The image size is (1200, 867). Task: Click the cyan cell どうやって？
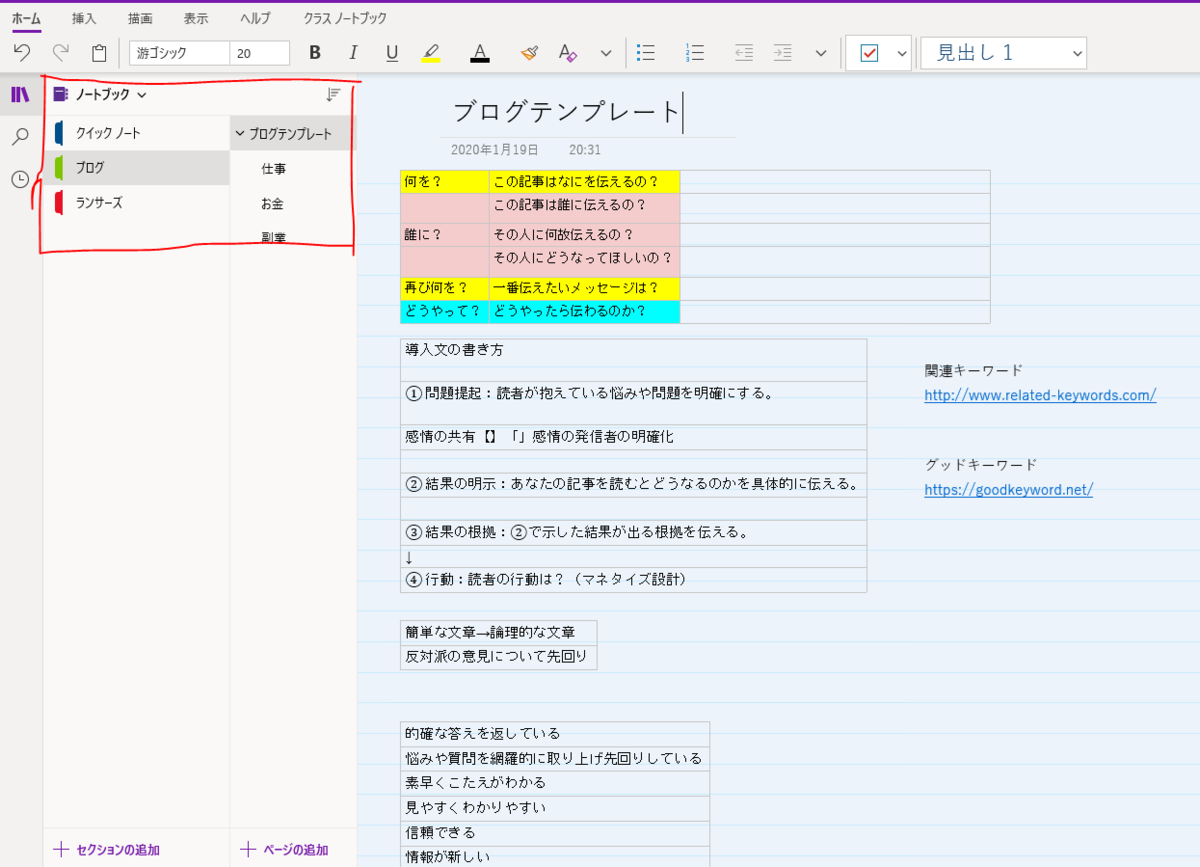(x=444, y=311)
